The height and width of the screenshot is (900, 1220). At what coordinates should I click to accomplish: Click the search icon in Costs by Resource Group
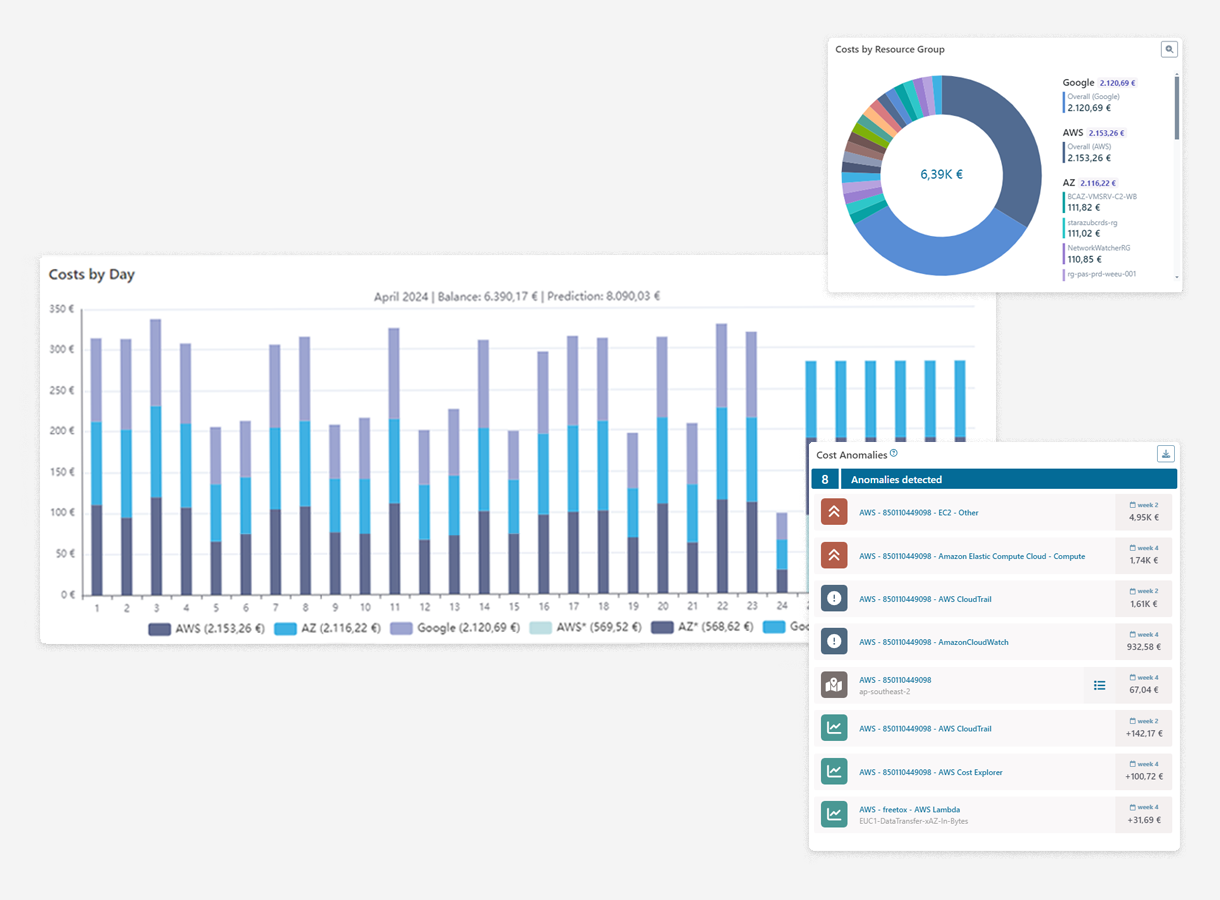(x=1169, y=49)
